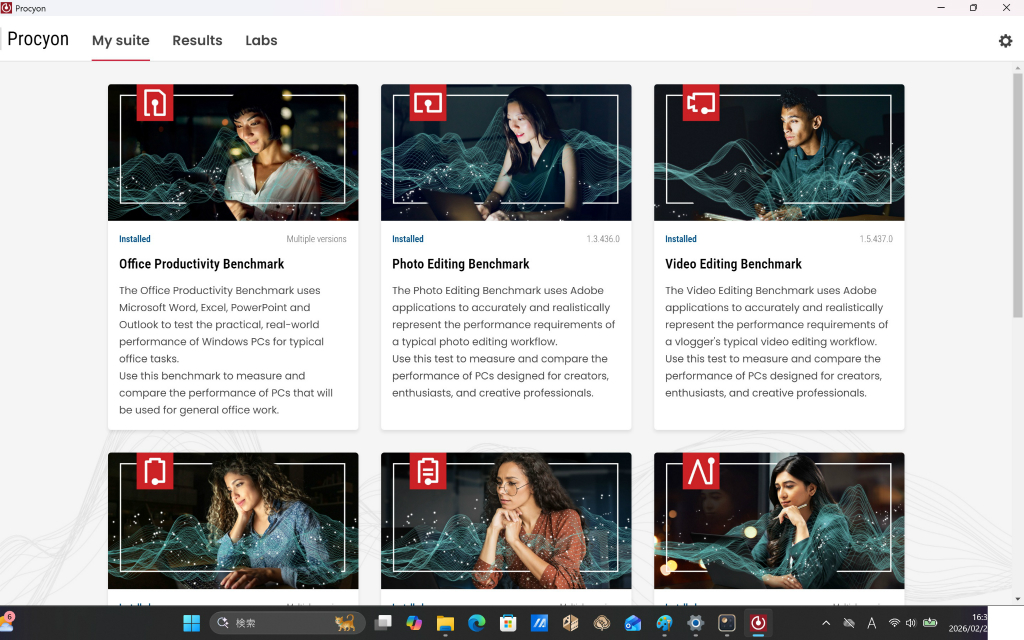
Task: Open the Paint palette taskbar icon
Action: (x=664, y=623)
